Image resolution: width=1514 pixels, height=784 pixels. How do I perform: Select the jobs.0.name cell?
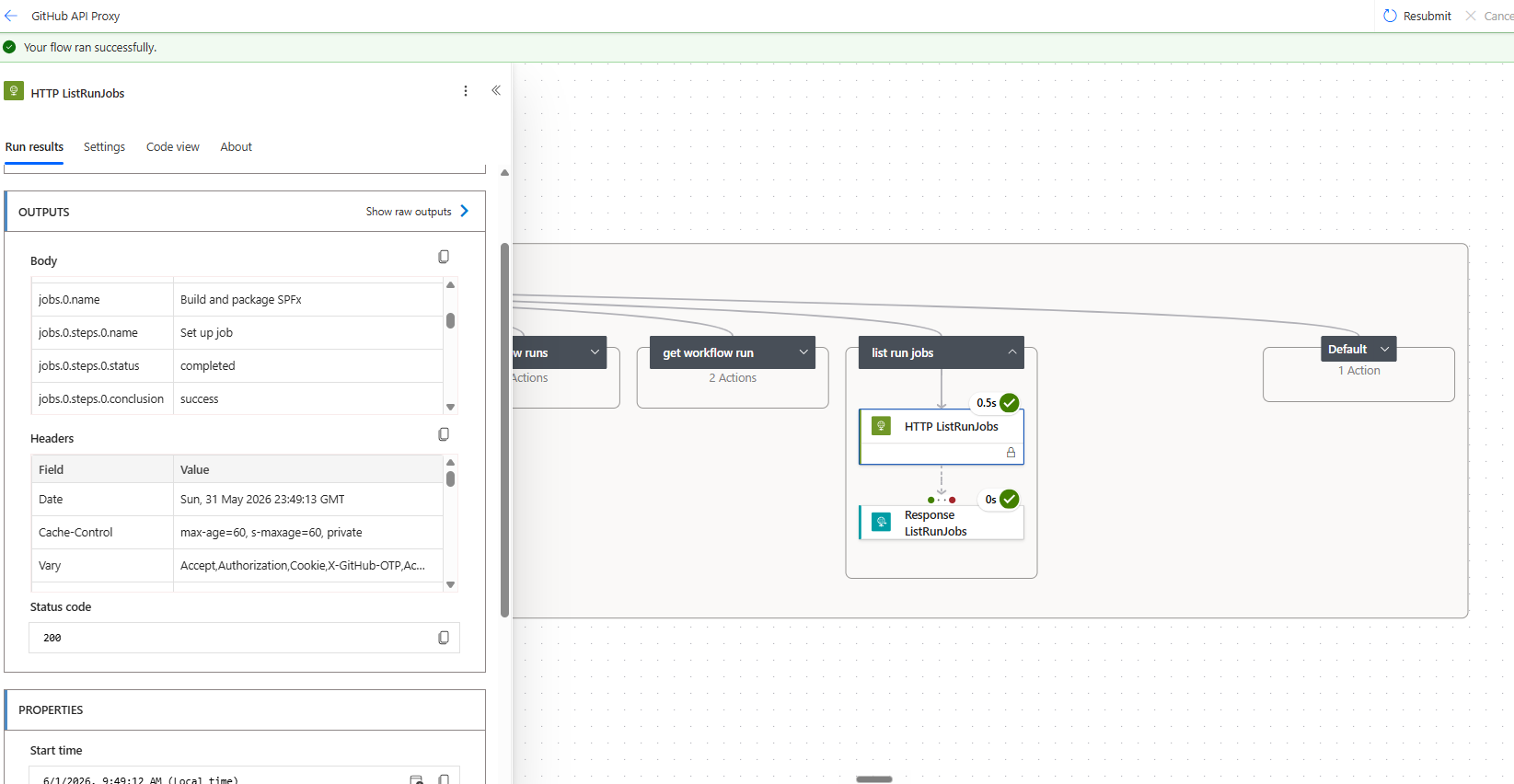102,300
